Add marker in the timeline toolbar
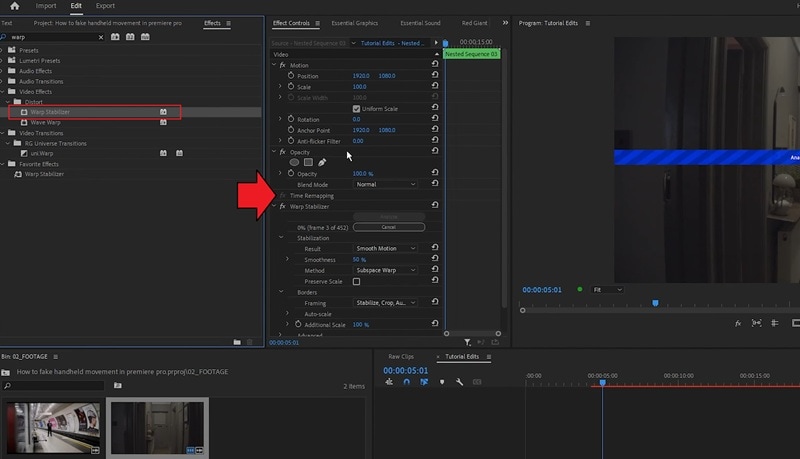This screenshot has height=459, width=800. pos(442,381)
